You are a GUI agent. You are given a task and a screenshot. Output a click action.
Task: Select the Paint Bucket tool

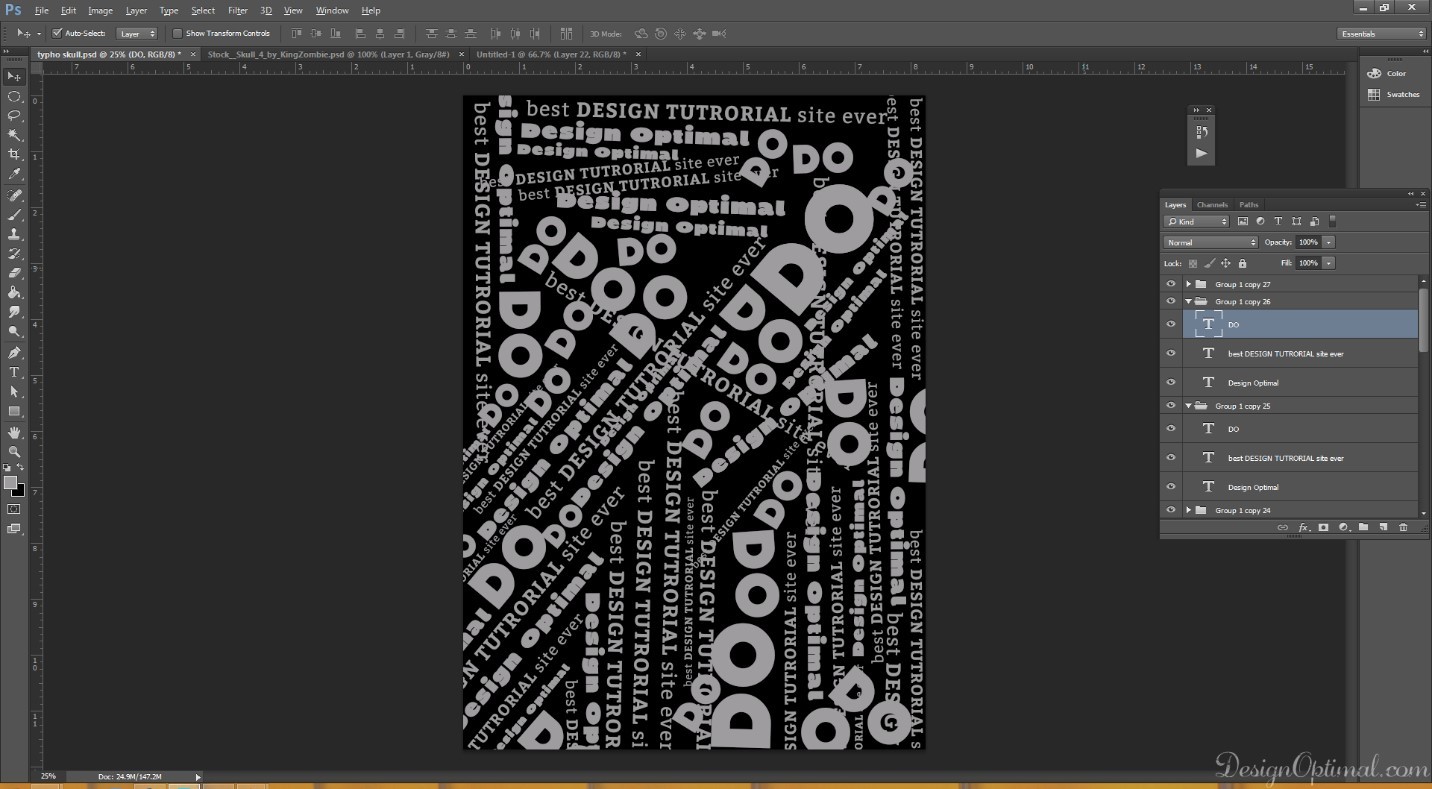(14, 292)
